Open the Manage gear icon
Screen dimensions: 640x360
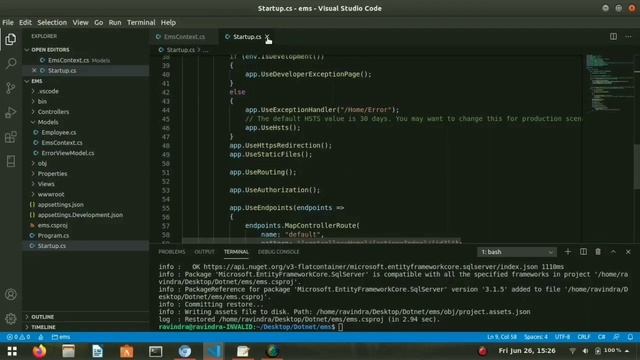(11, 318)
